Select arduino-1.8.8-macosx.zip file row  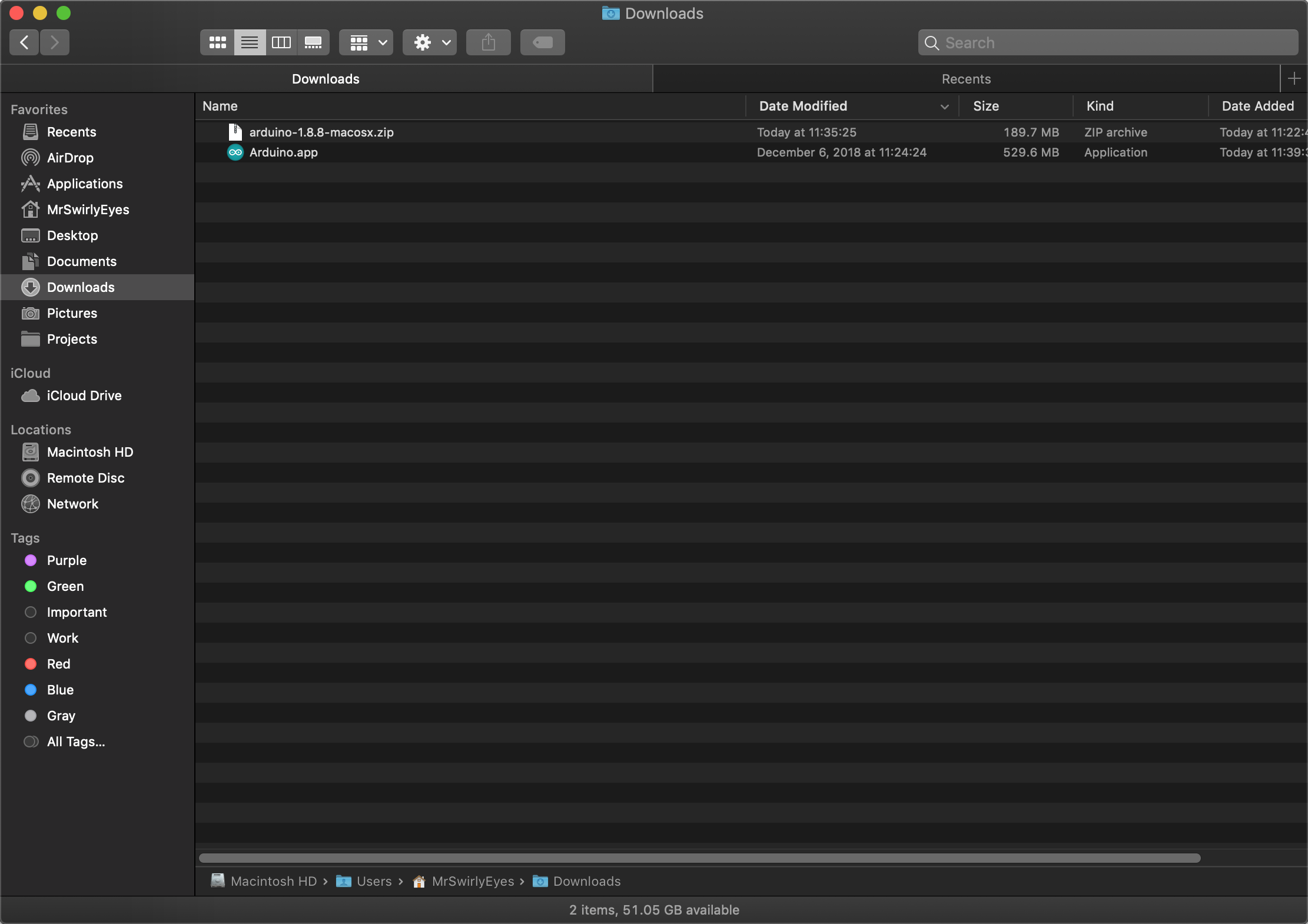pyautogui.click(x=321, y=132)
